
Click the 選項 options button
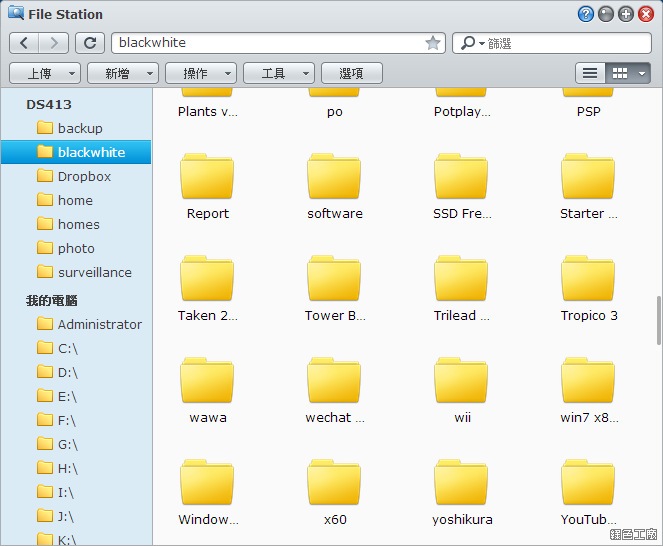(x=352, y=73)
